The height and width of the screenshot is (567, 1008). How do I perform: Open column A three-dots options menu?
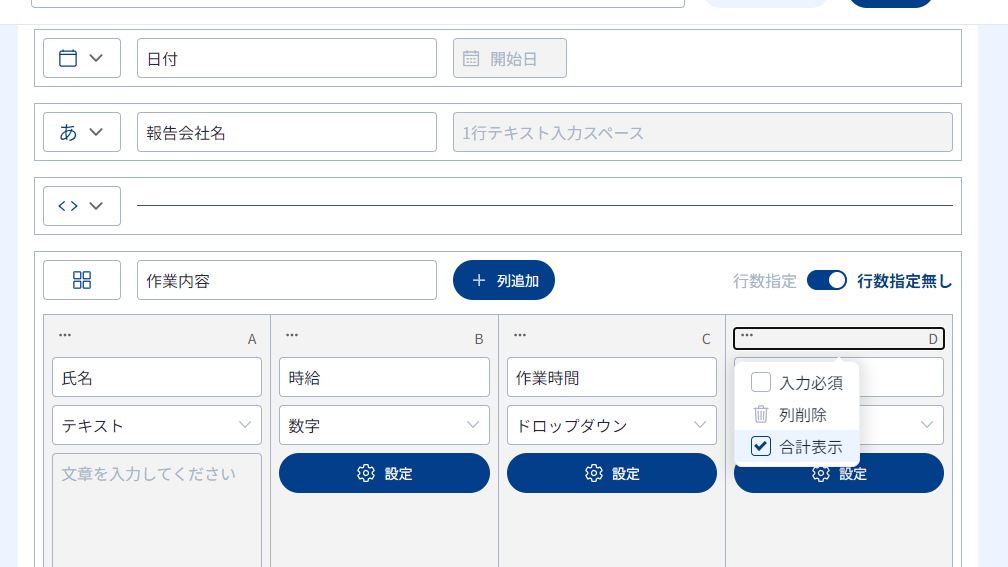(65, 335)
